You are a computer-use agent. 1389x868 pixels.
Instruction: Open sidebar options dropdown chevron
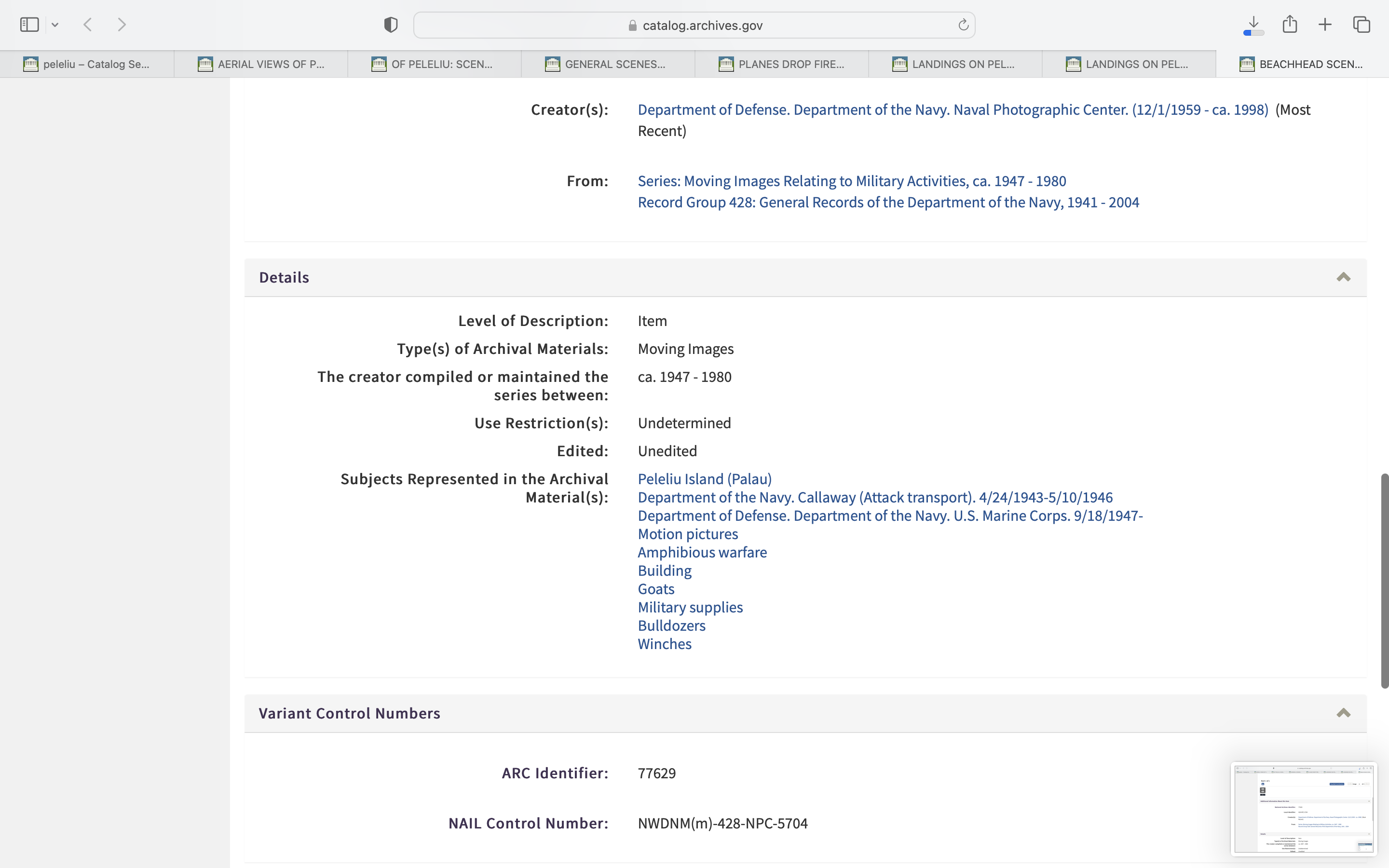pyautogui.click(x=55, y=25)
